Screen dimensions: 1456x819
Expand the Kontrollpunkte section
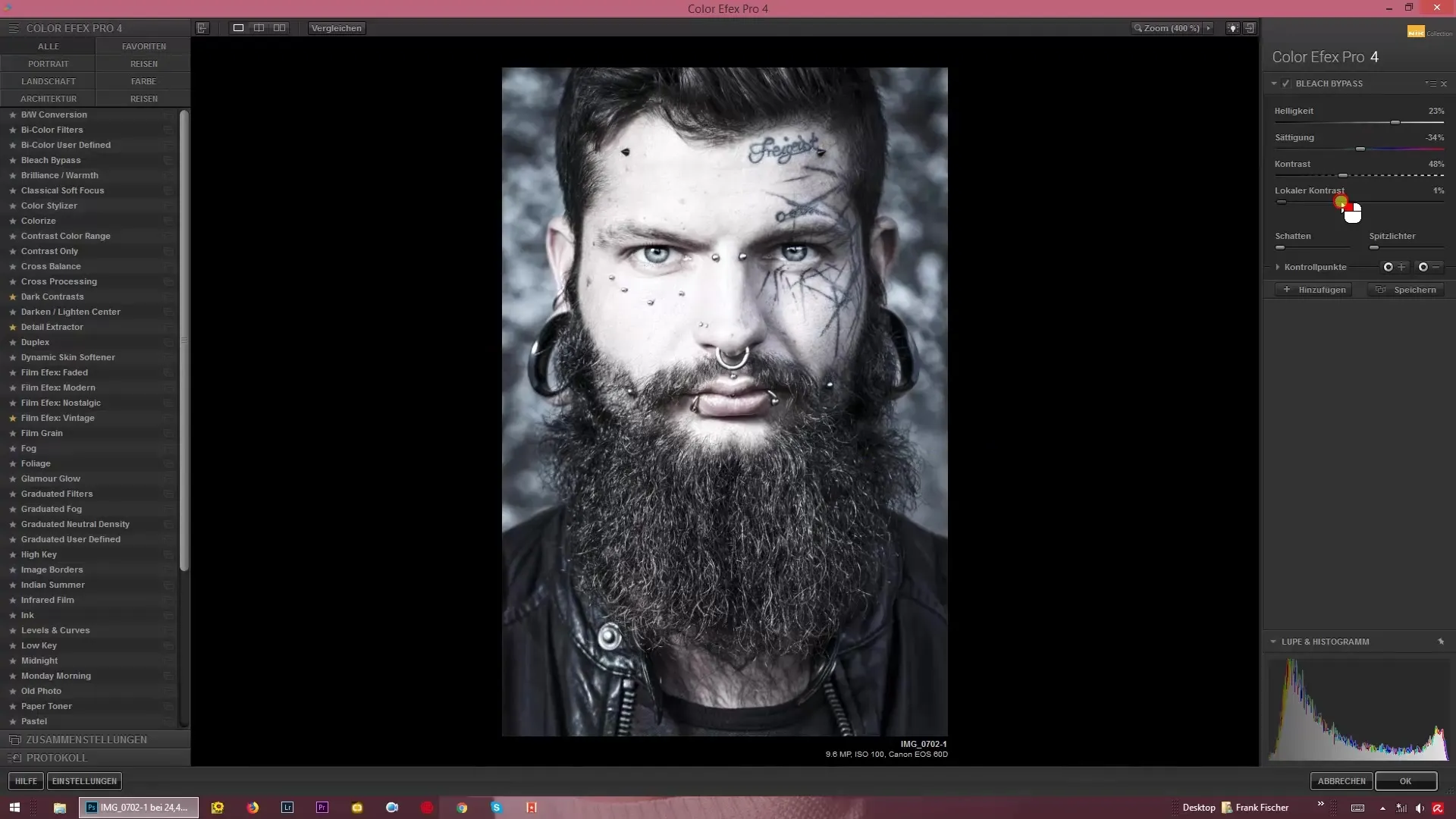click(1278, 267)
